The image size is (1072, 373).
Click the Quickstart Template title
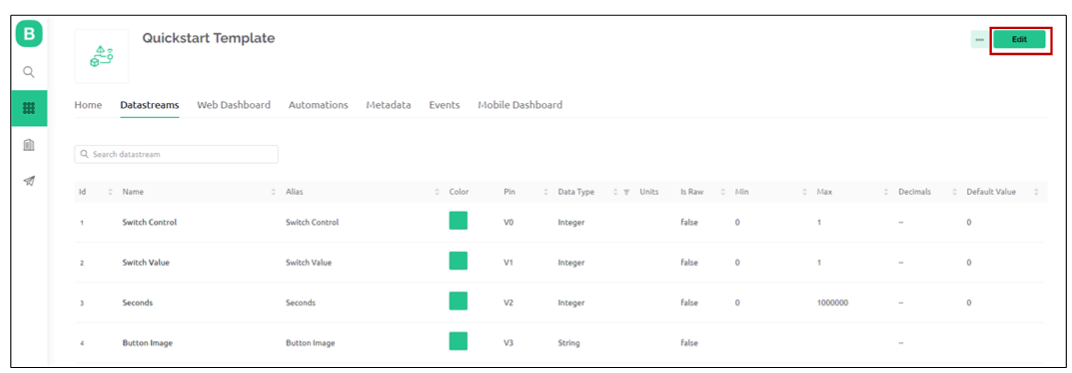tap(209, 38)
